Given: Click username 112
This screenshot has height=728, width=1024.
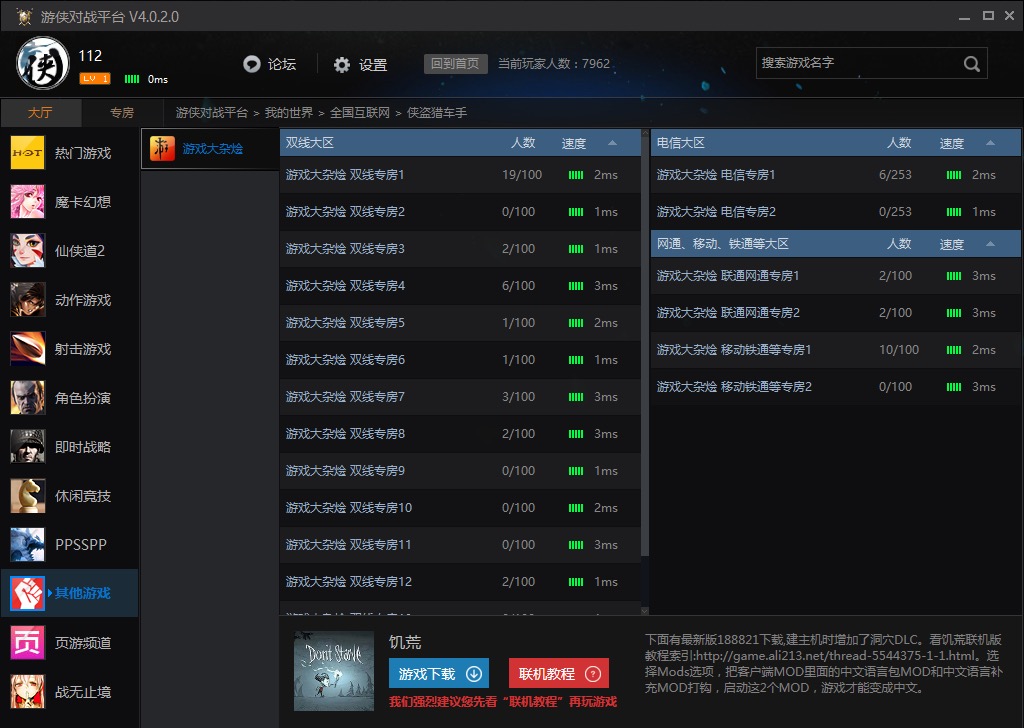Looking at the screenshot, I should (90, 55).
